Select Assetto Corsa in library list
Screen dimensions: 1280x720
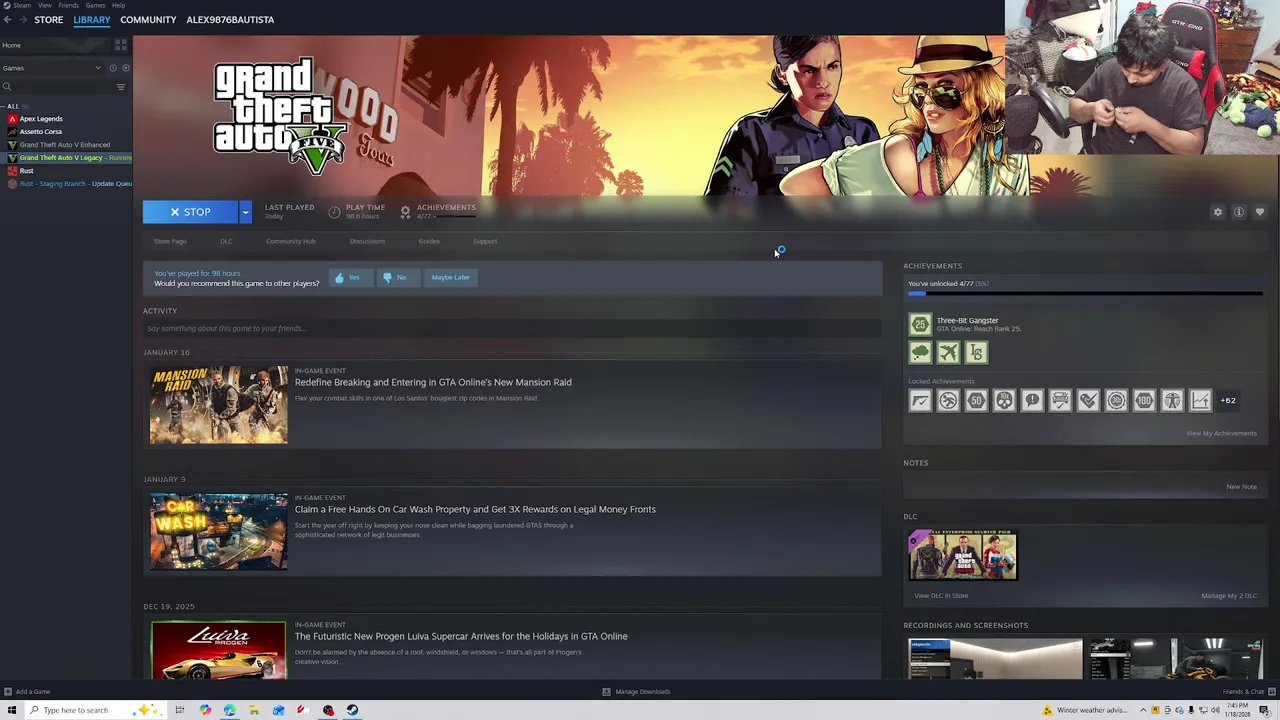(x=40, y=132)
